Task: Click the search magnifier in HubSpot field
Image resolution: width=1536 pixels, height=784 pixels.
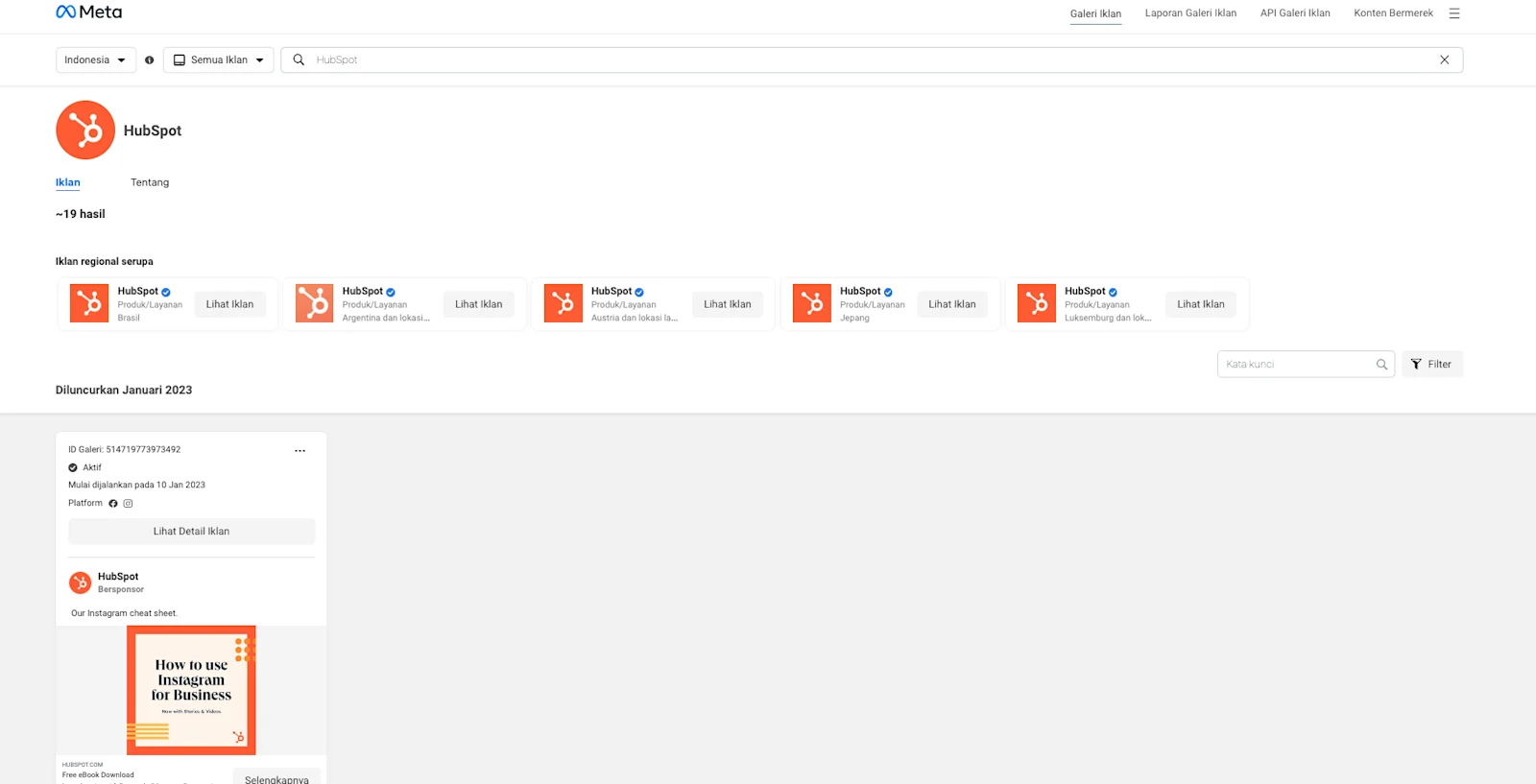Action: coord(299,59)
